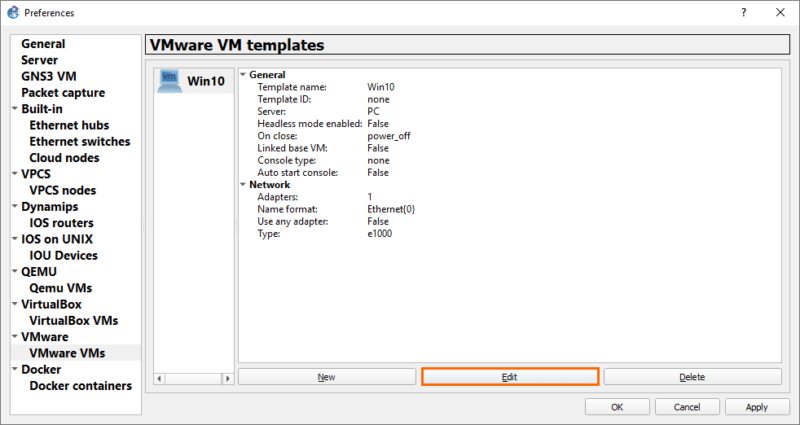Collapse the QEMU tree section
This screenshot has width=800, height=425.
click(15, 272)
